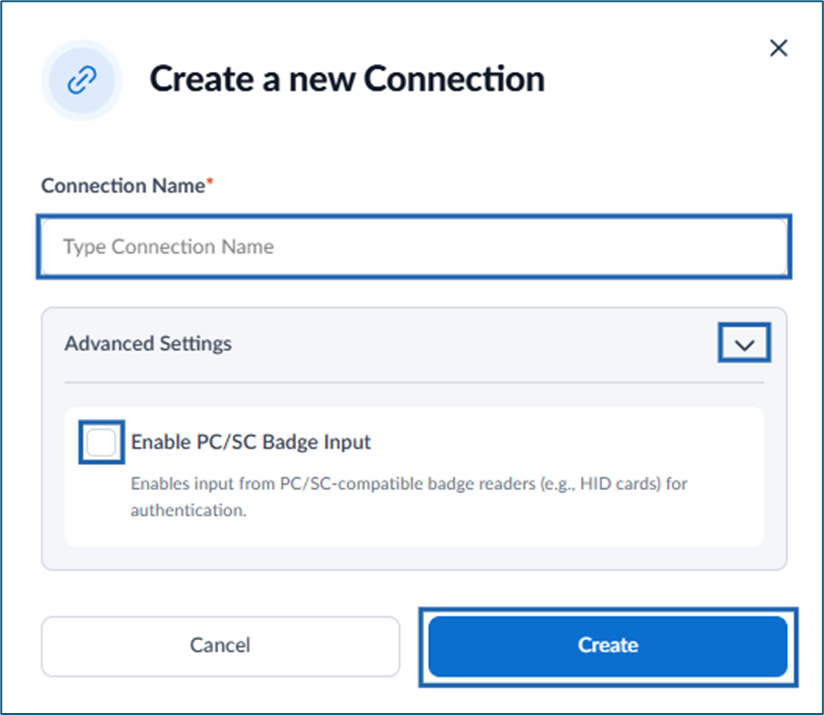Screen dimensions: 824x715
Task: Enable PC/SC Badge Input checkbox
Action: pyautogui.click(x=101, y=442)
